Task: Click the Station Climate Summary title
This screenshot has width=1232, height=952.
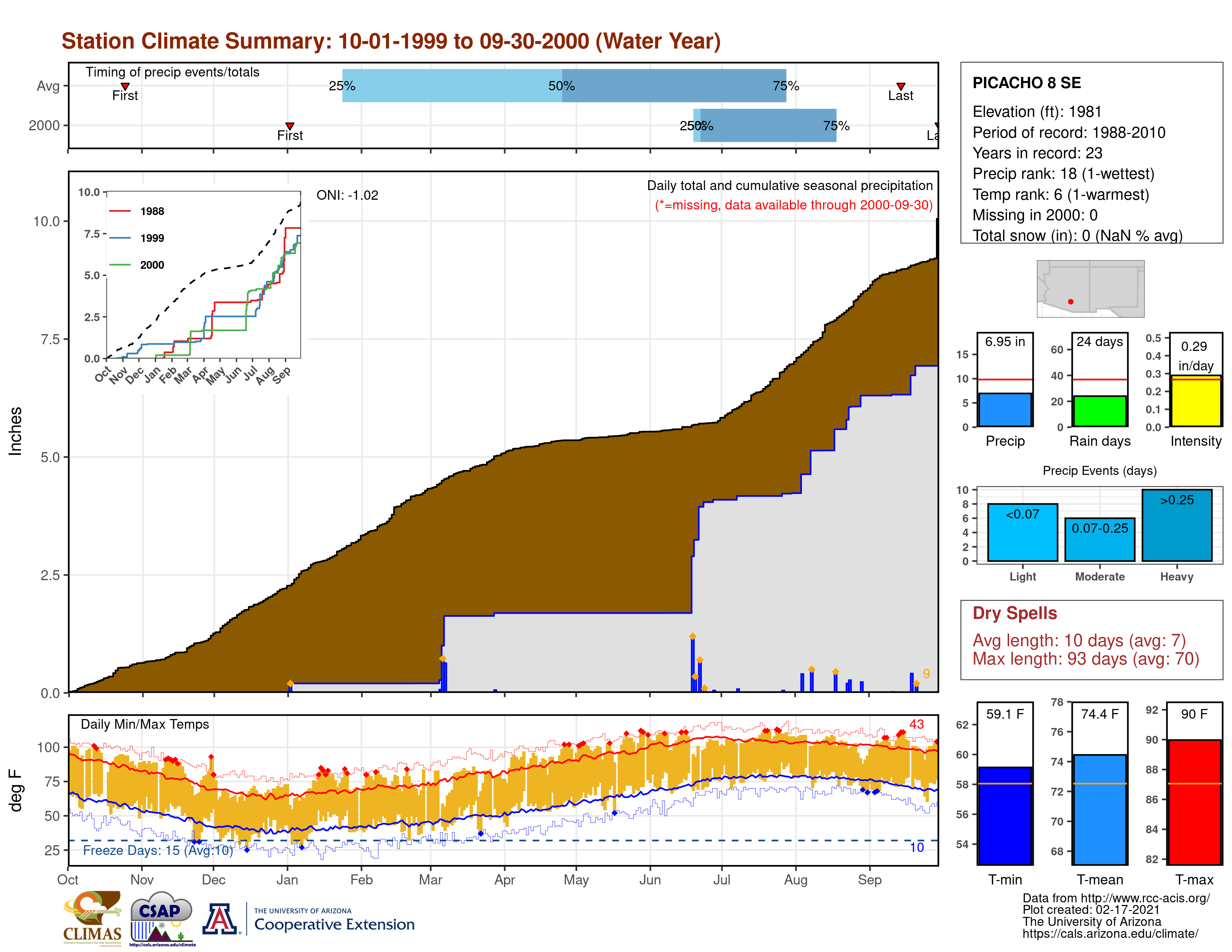Action: [391, 41]
